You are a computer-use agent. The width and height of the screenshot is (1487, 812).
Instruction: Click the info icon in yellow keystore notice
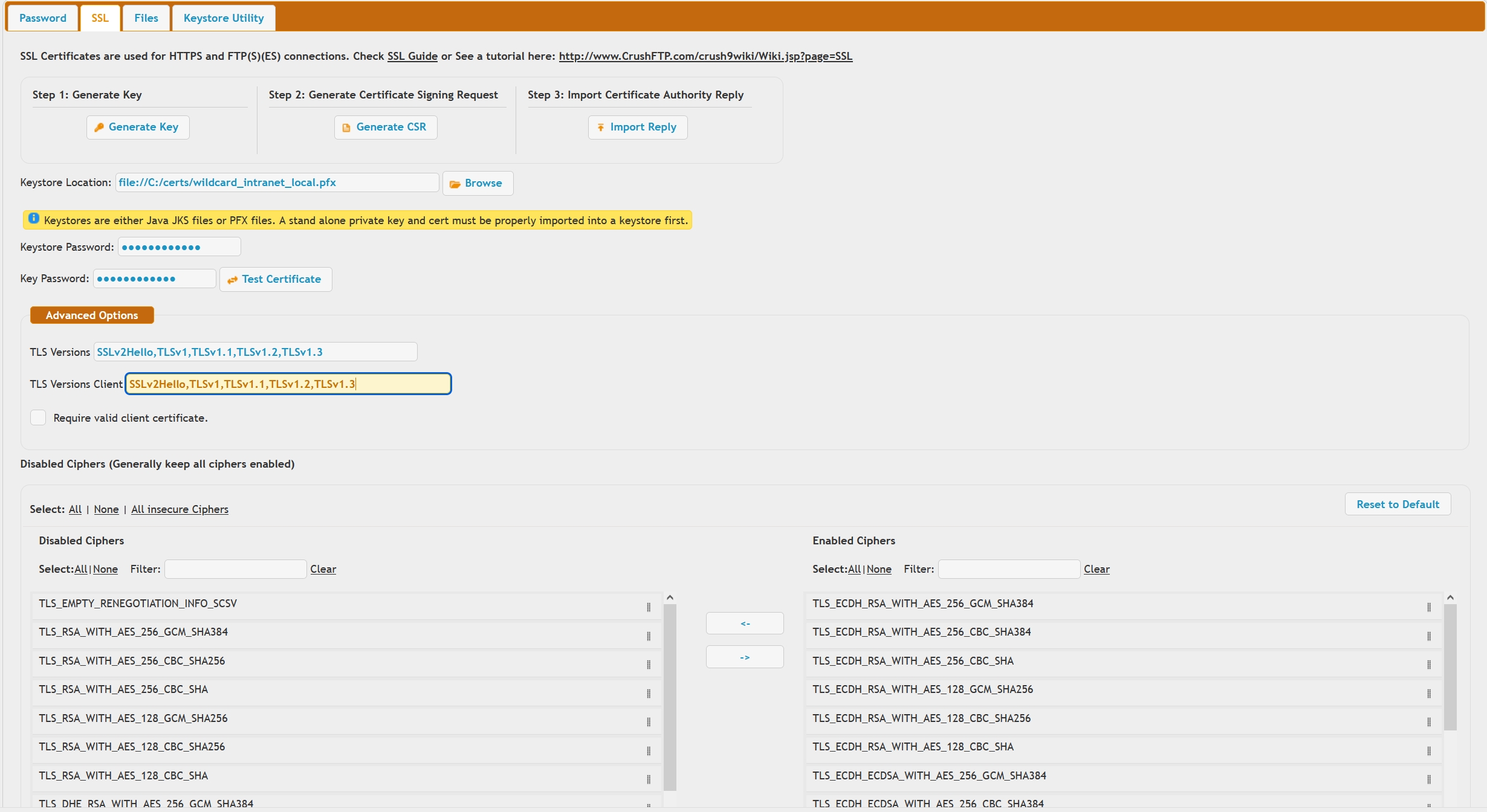click(x=34, y=219)
